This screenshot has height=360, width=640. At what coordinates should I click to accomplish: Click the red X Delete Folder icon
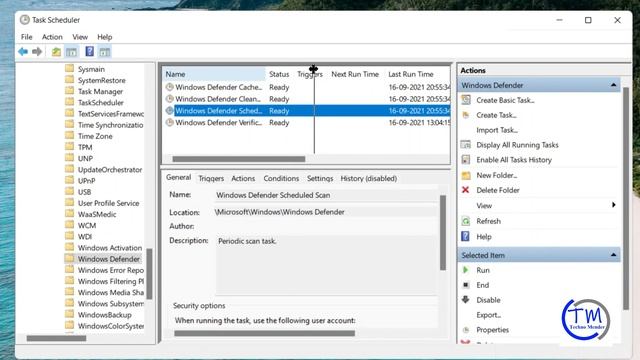click(465, 190)
